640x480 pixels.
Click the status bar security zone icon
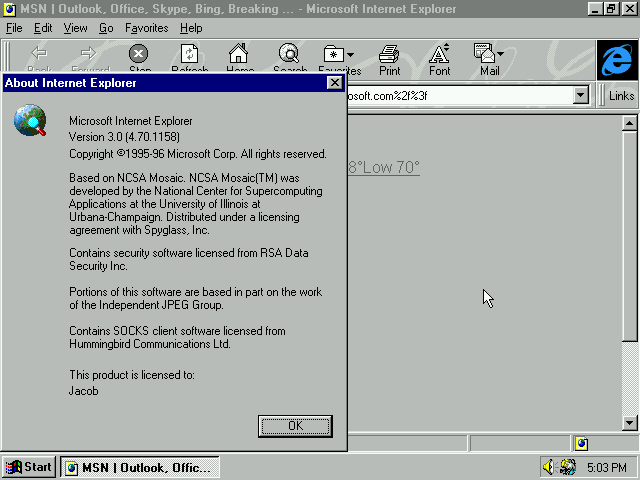[582, 444]
